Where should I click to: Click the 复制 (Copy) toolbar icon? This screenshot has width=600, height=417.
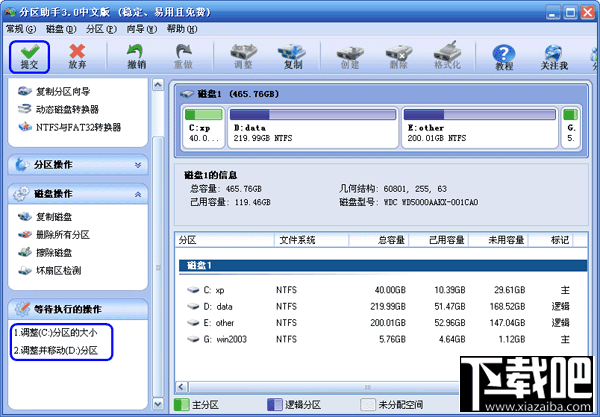pyautogui.click(x=292, y=52)
